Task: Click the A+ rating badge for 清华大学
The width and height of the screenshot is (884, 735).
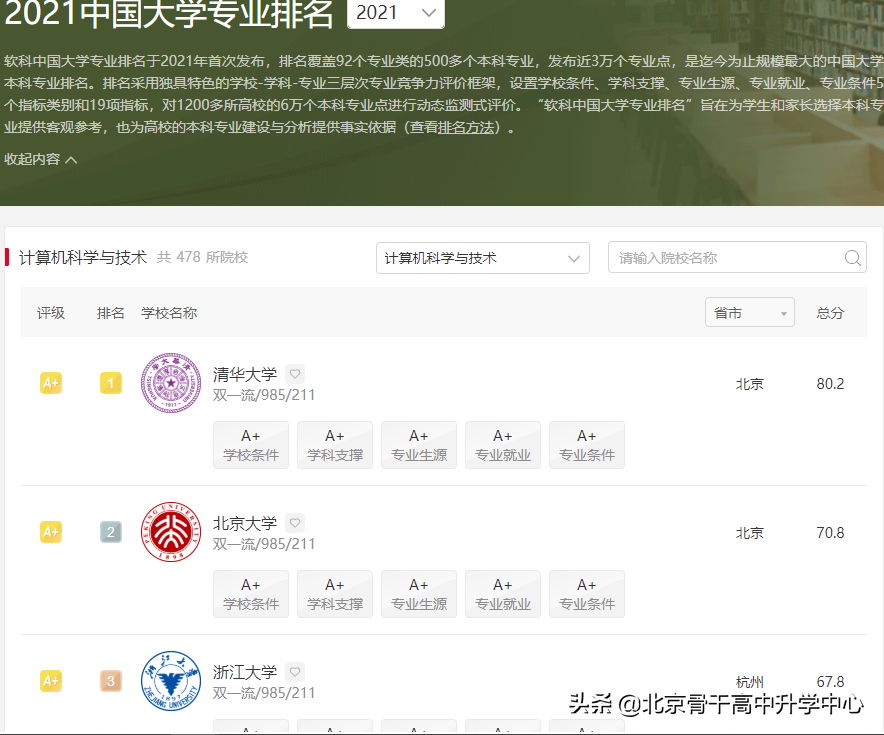Action: pyautogui.click(x=51, y=383)
